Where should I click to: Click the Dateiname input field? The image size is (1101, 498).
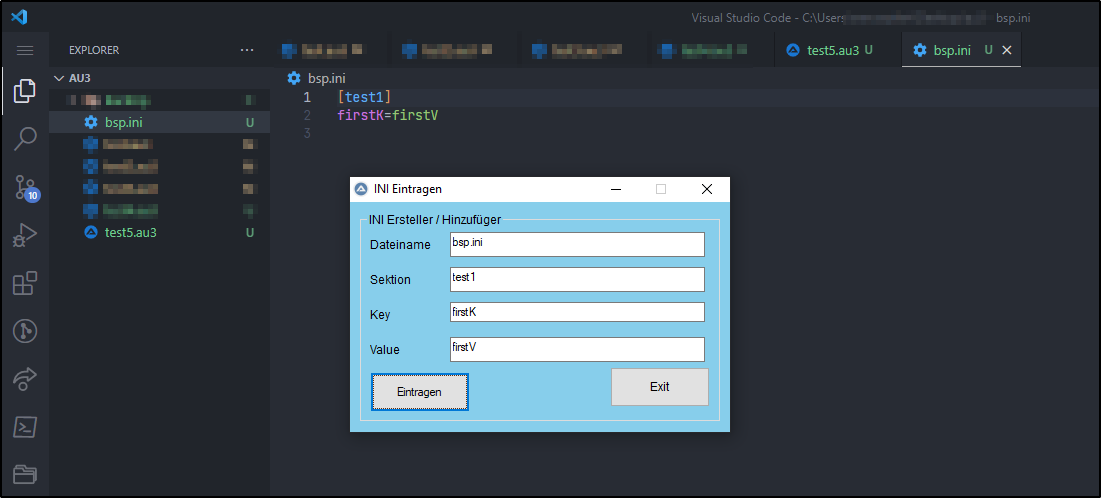pos(577,244)
